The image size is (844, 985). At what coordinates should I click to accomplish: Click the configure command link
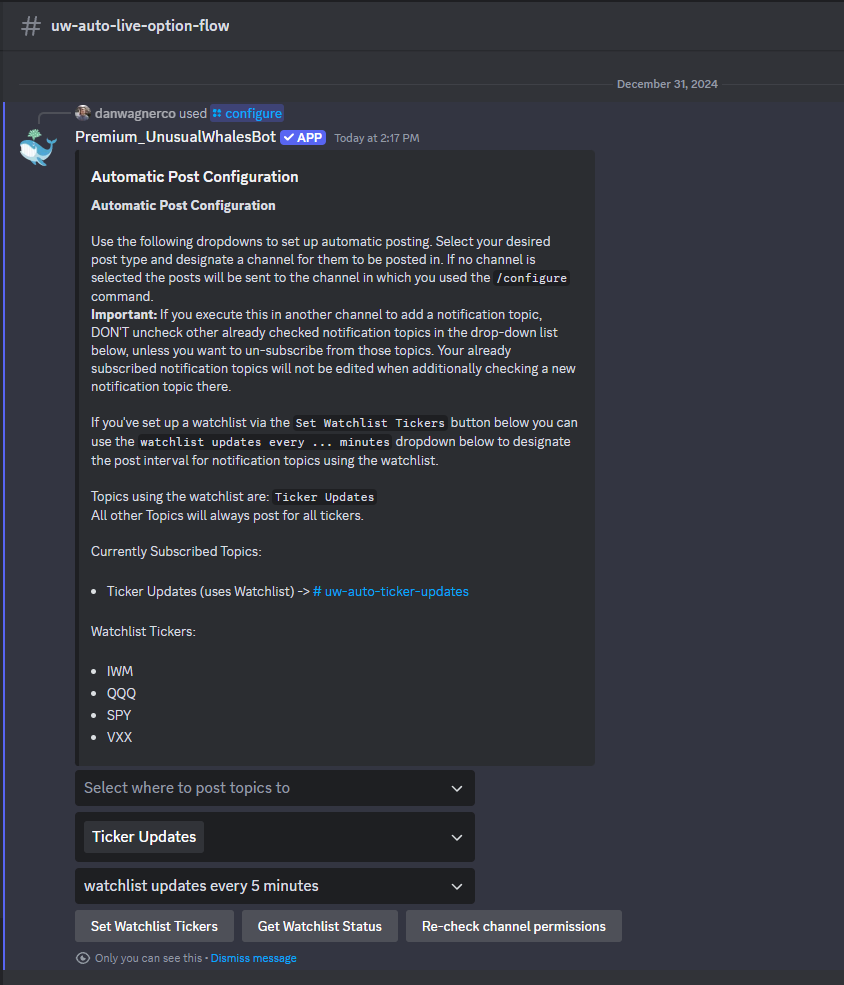coord(247,113)
